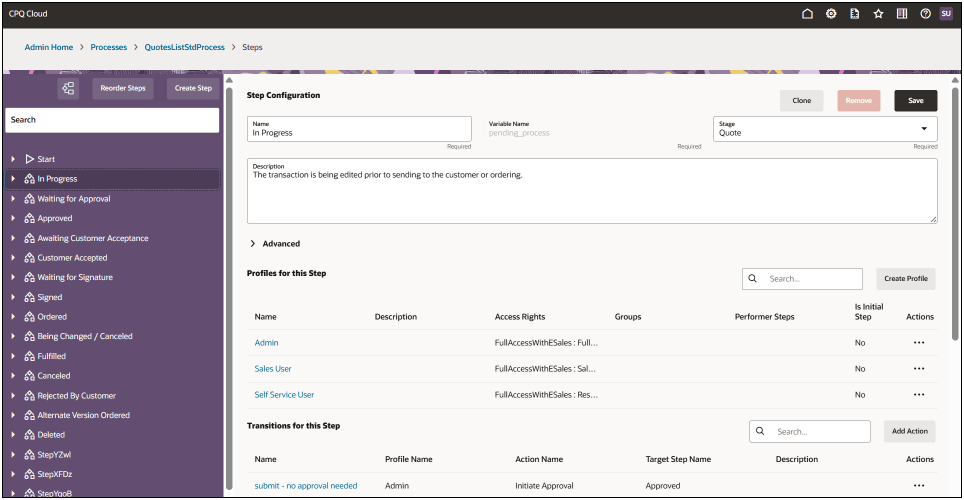The height and width of the screenshot is (500, 964).
Task: Open the Home icon in top bar
Action: [807, 14]
